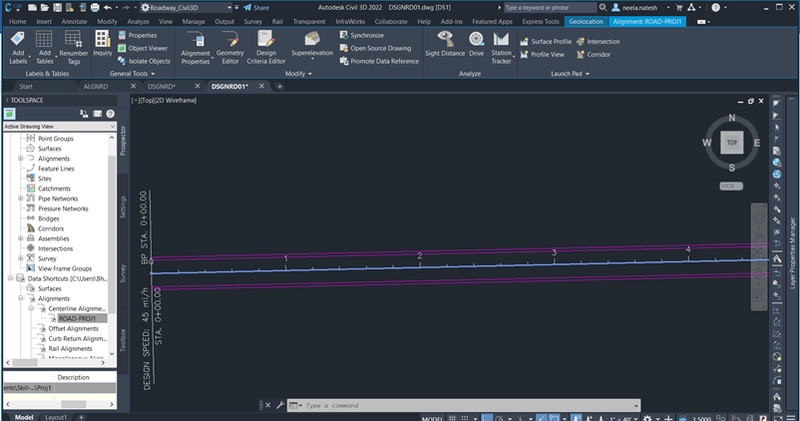800x421 pixels.
Task: Click the keyword search field
Action: [549, 7]
